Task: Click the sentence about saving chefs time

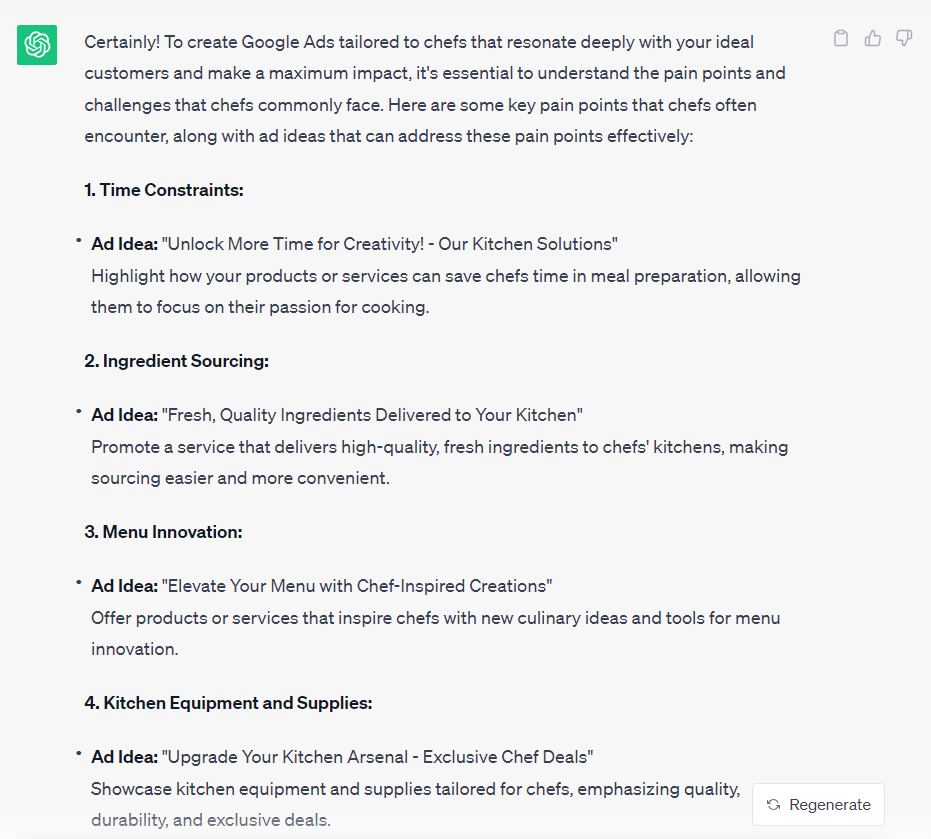Action: (x=446, y=292)
